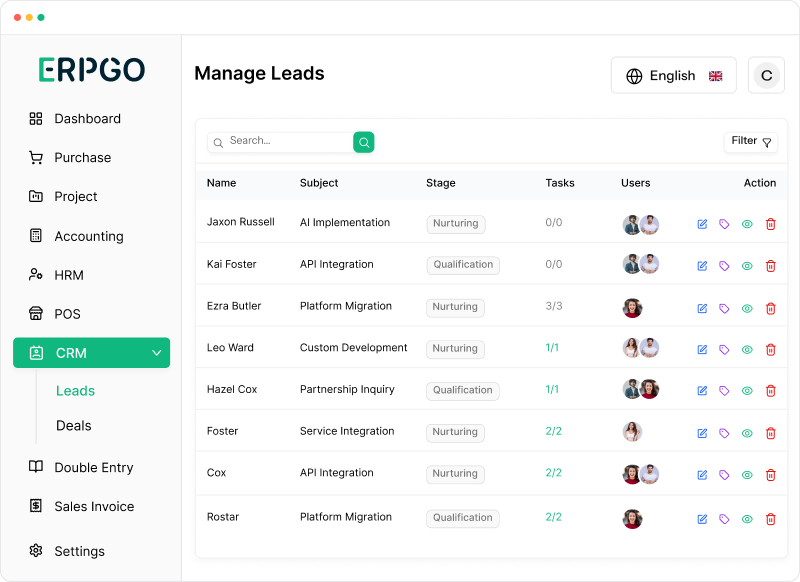Edit the Foster Service Integration lead
The width and height of the screenshot is (800, 582).
click(702, 433)
